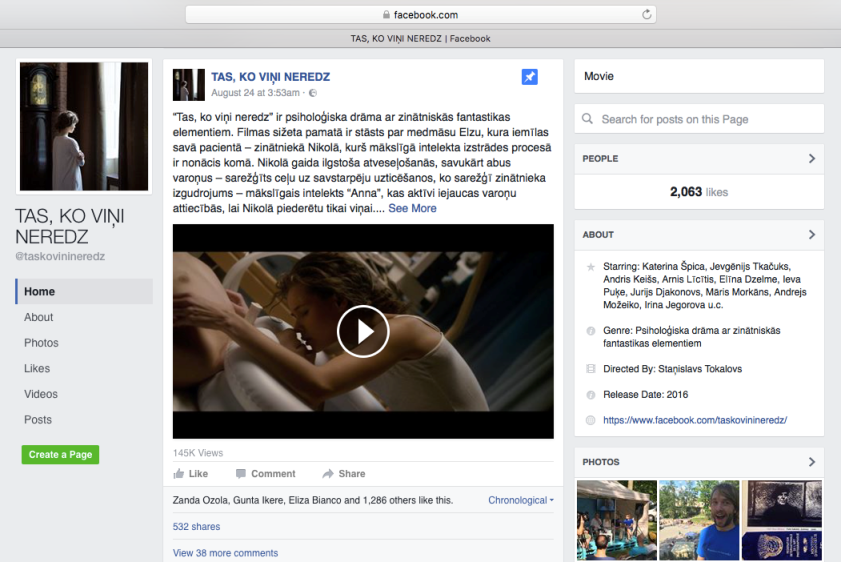Click the public globe icon beside post date
Viewport: 841px width, 562px height.
click(x=313, y=93)
